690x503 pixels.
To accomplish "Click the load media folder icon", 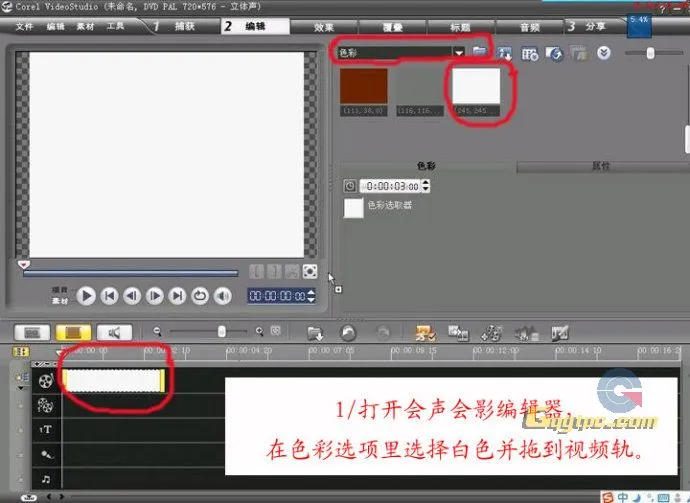I will 480,52.
